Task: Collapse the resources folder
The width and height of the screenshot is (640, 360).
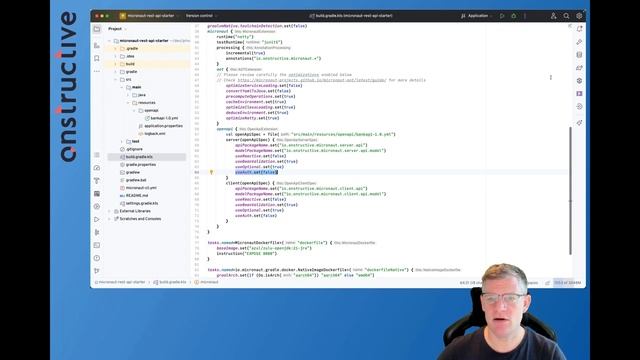Action: (128, 103)
